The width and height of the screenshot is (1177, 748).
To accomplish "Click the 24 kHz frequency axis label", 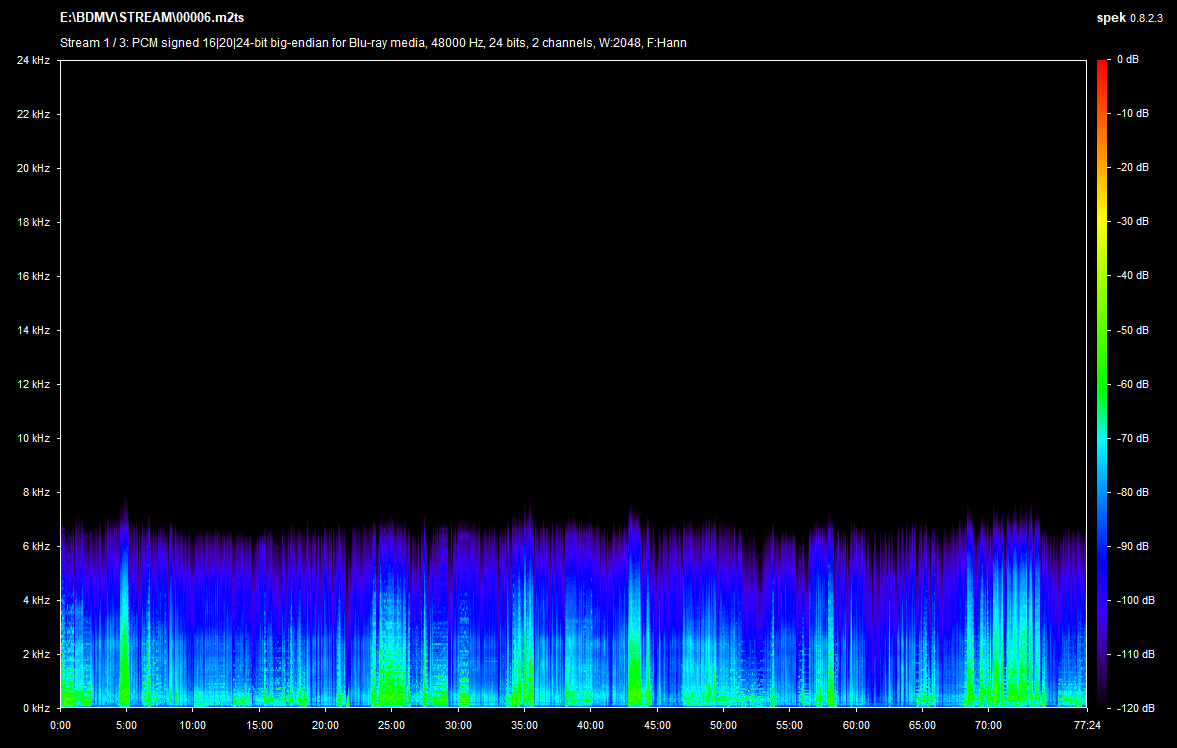I will point(33,61).
